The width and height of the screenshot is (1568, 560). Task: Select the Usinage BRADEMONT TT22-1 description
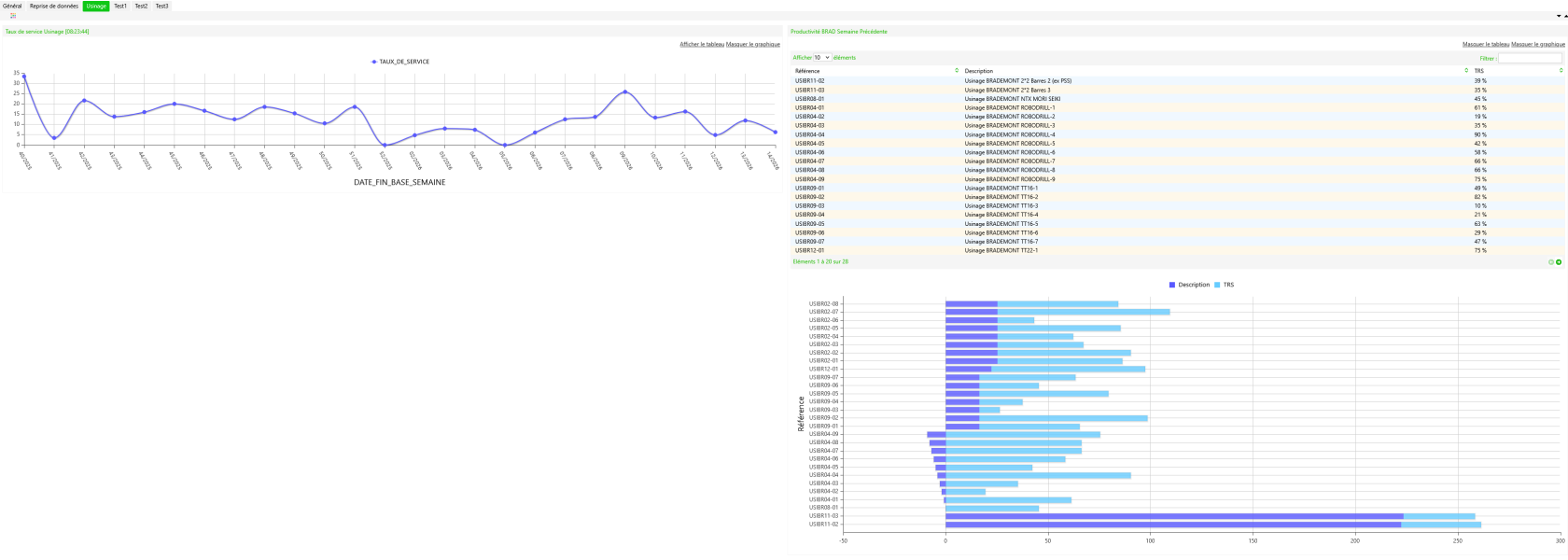point(1001,250)
